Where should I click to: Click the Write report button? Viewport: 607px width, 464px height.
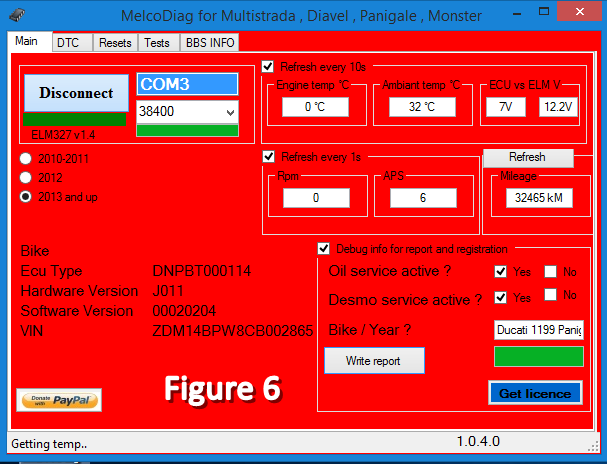coord(374,359)
